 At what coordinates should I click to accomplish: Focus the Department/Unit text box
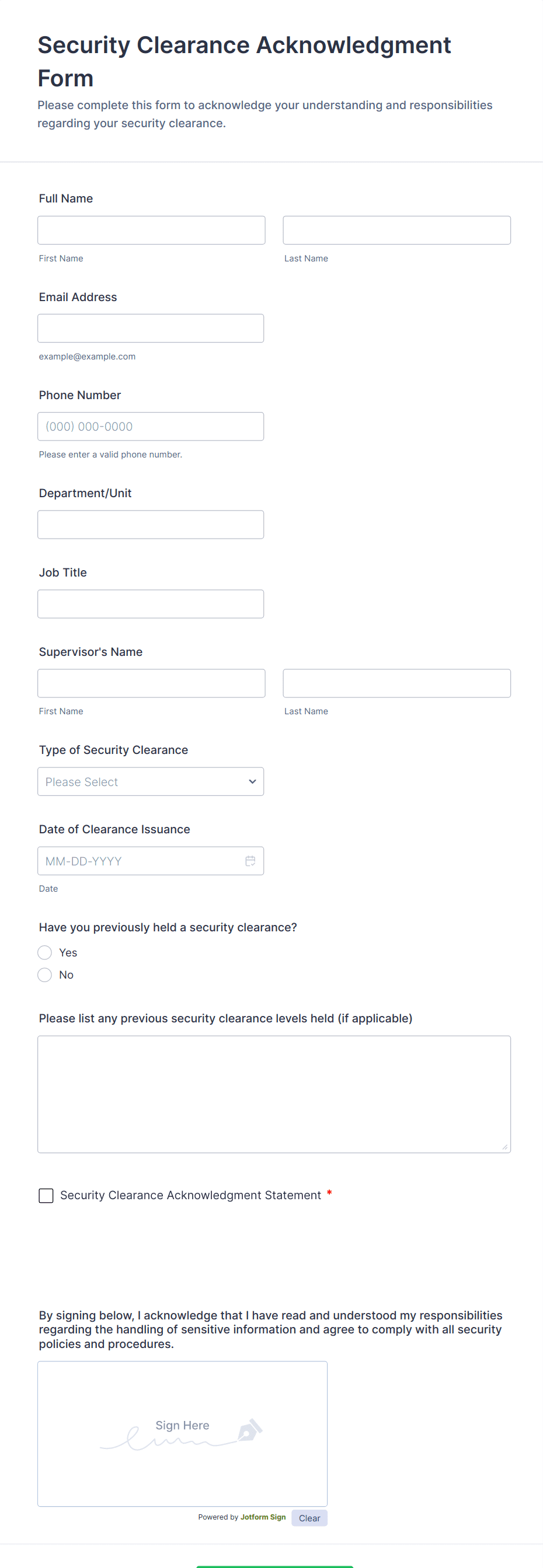[151, 524]
